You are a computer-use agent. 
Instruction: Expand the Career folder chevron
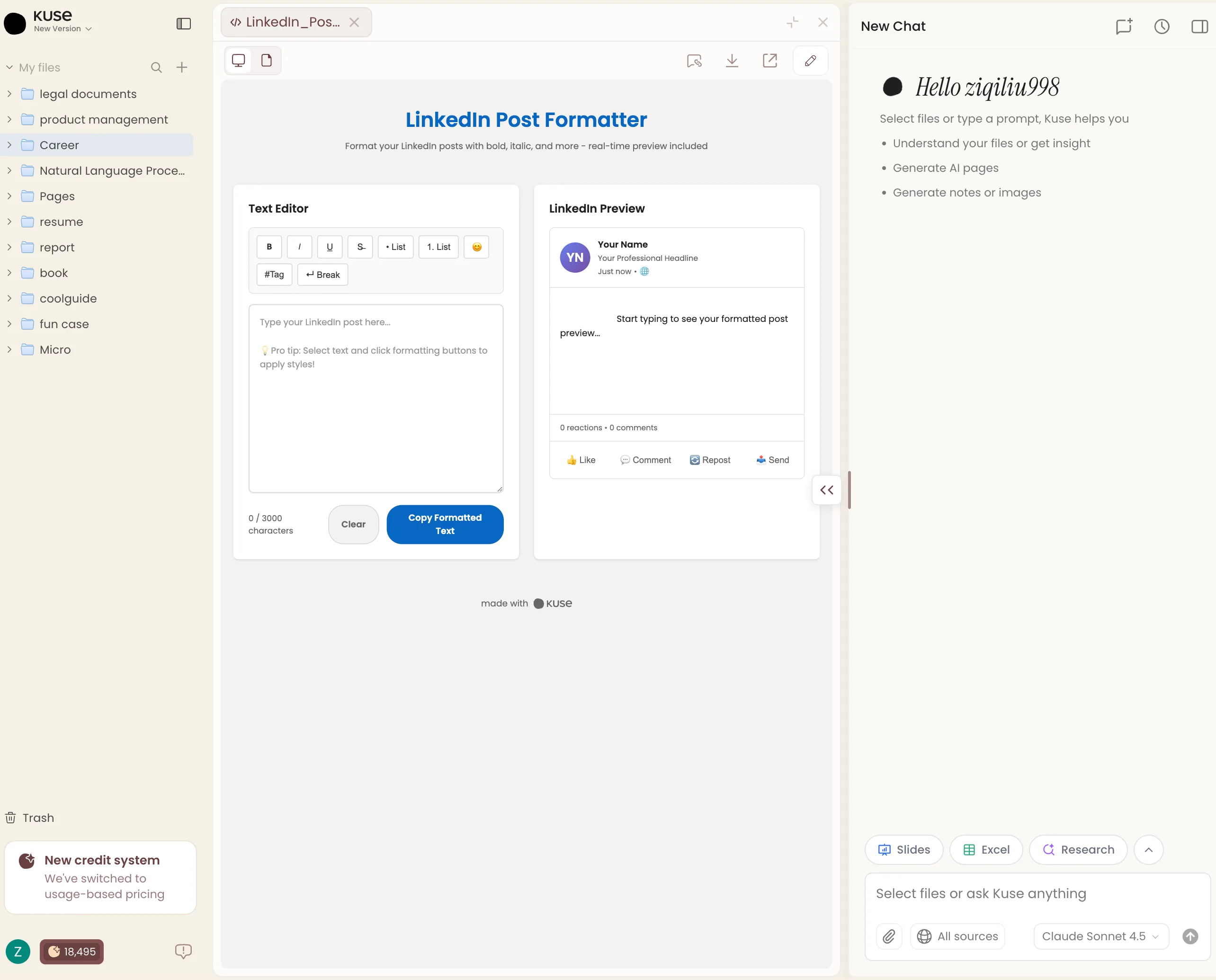(x=9, y=145)
